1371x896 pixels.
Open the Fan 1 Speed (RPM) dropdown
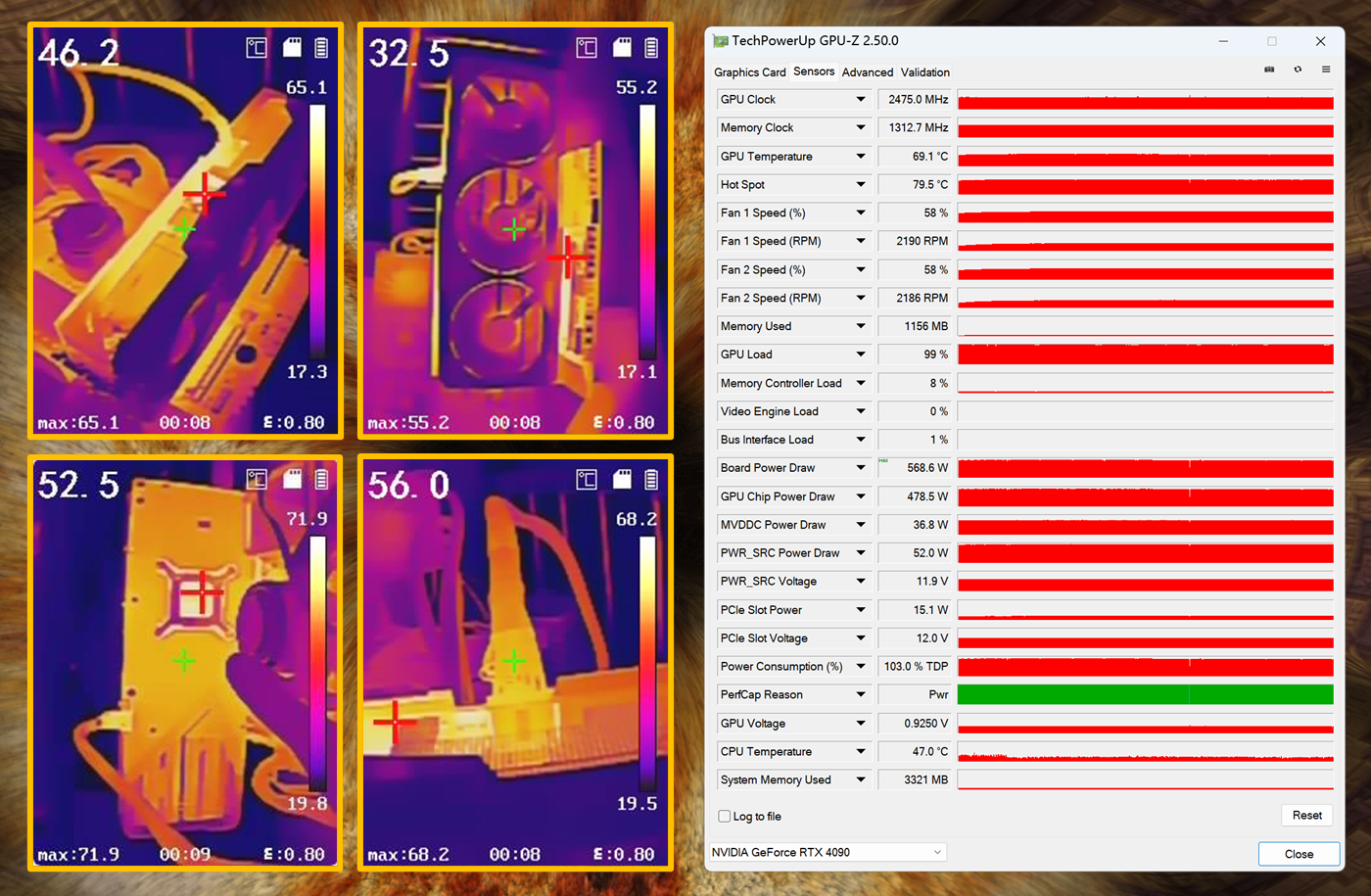tap(861, 241)
